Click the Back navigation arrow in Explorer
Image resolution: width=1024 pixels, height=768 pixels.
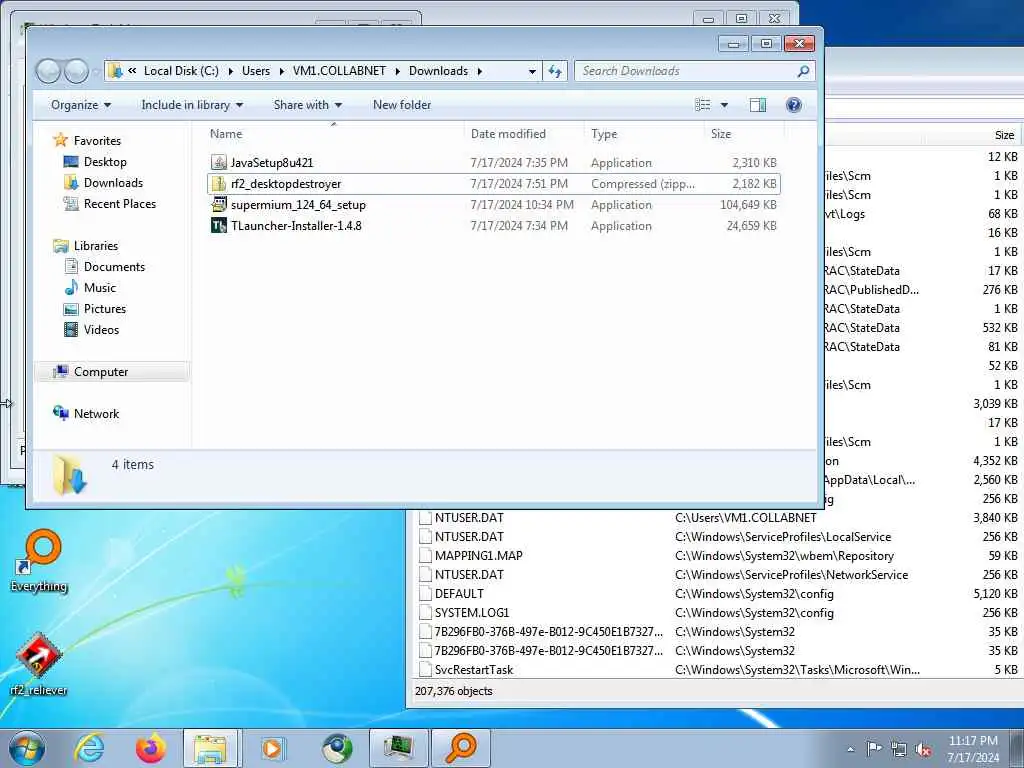click(48, 71)
